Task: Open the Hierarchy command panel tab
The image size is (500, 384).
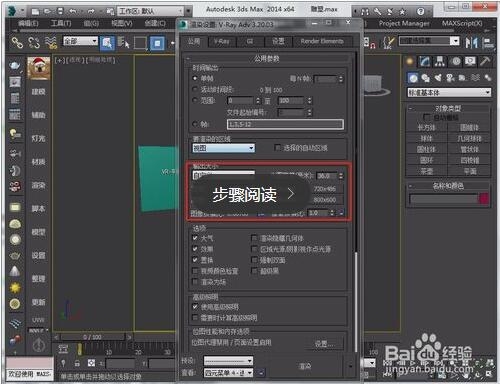Action: (x=440, y=61)
